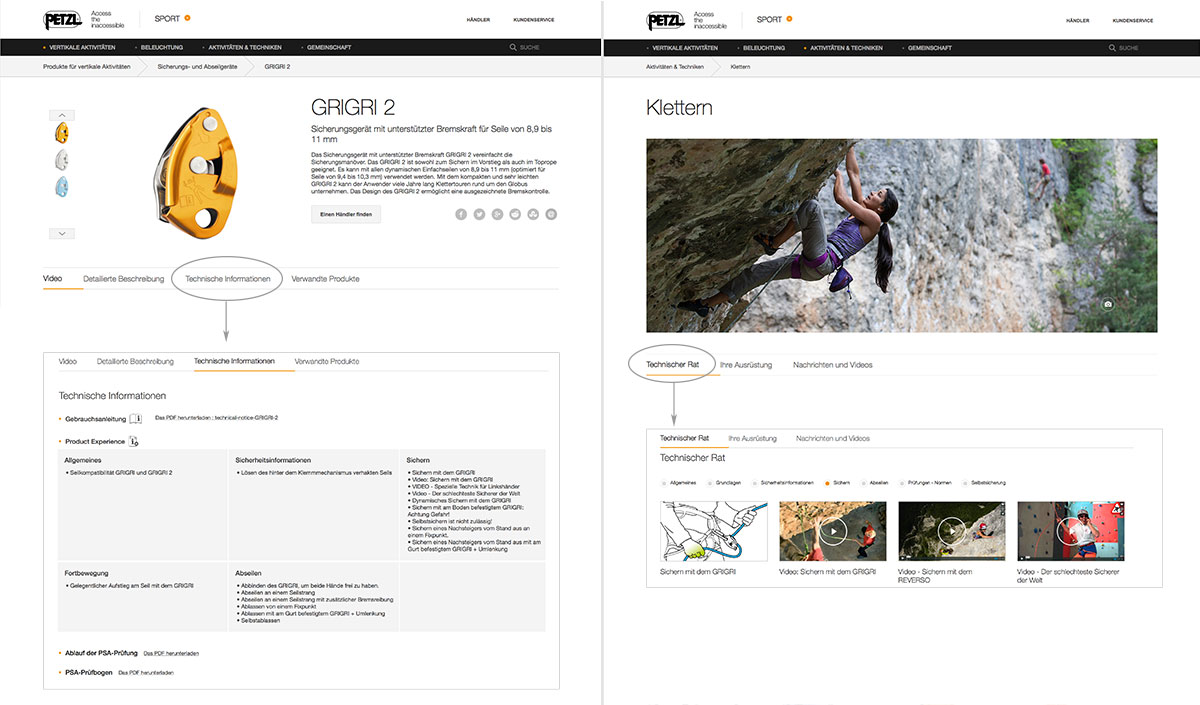Open the Product Experience info icon
Image resolution: width=1200 pixels, height=705 pixels.
pyautogui.click(x=135, y=441)
